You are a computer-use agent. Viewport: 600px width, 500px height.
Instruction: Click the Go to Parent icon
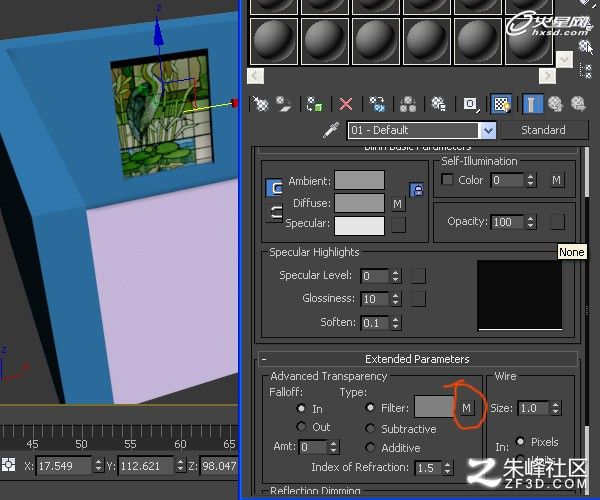pos(555,104)
